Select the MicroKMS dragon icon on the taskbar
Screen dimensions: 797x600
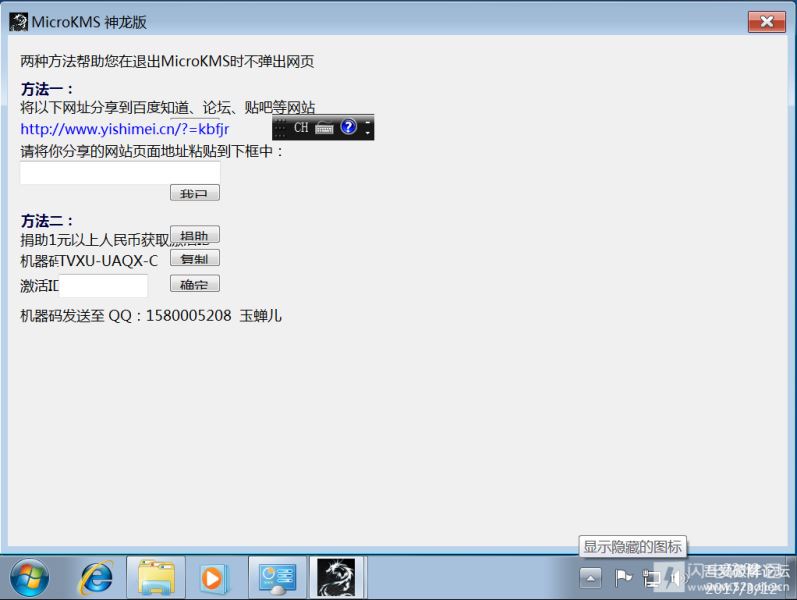(336, 578)
